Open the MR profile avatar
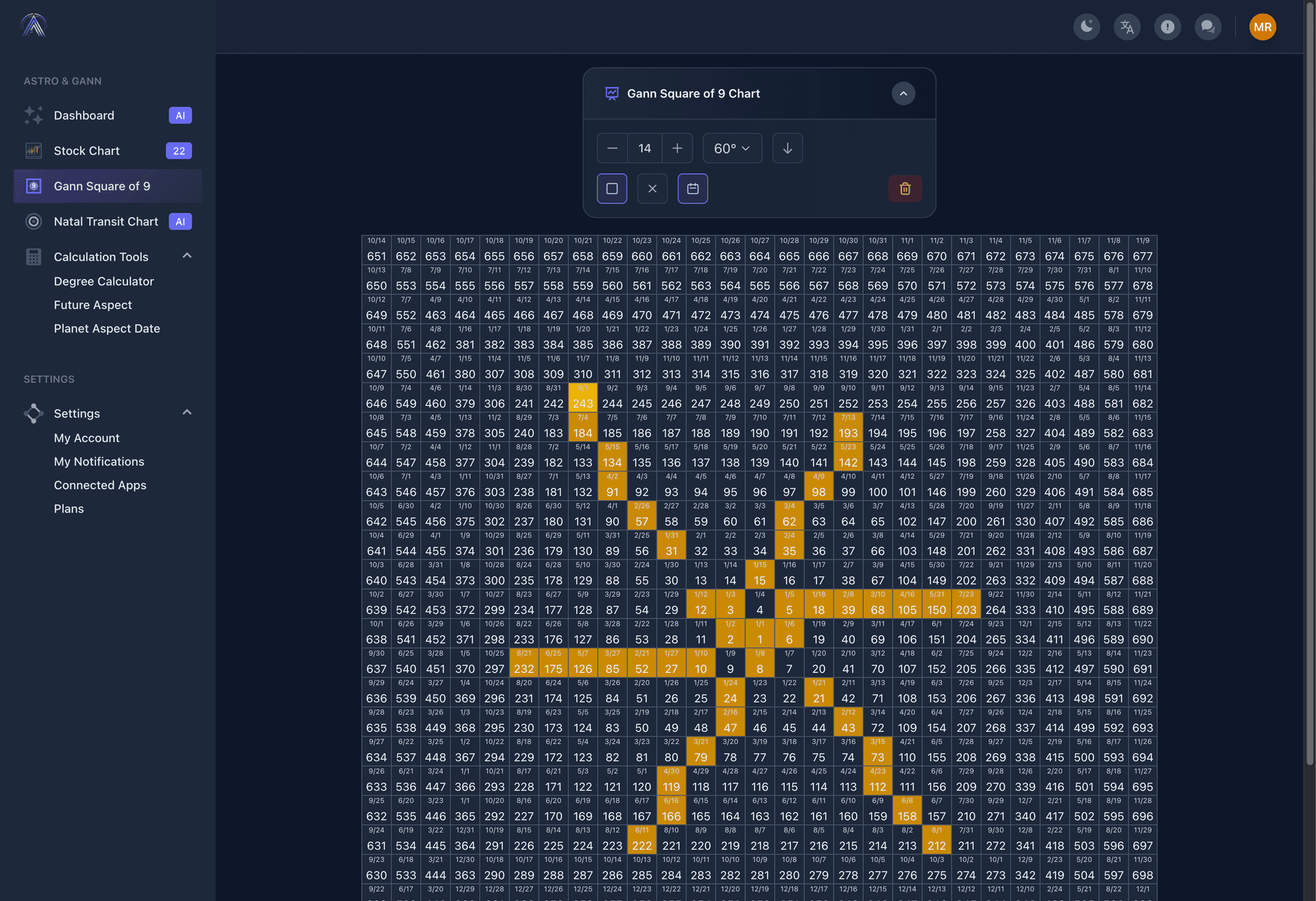This screenshot has height=901, width=1316. (x=1263, y=27)
